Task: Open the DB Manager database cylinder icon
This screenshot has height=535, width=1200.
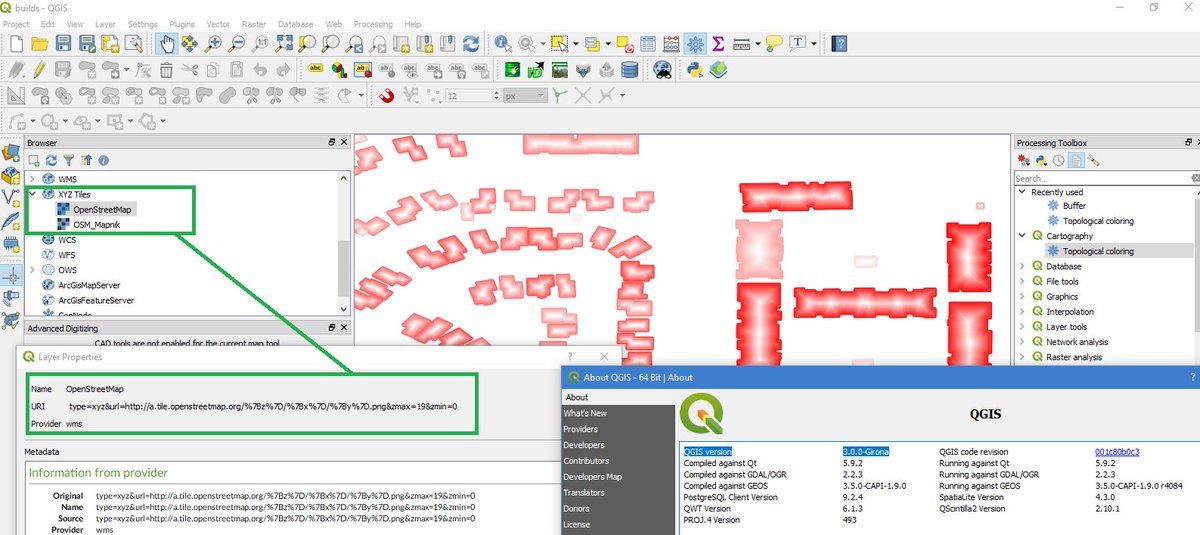Action: [x=629, y=70]
